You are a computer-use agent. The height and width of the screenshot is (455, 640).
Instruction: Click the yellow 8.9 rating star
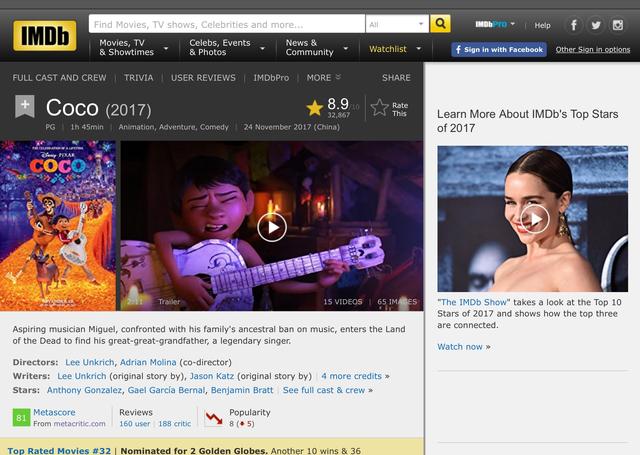(x=315, y=108)
